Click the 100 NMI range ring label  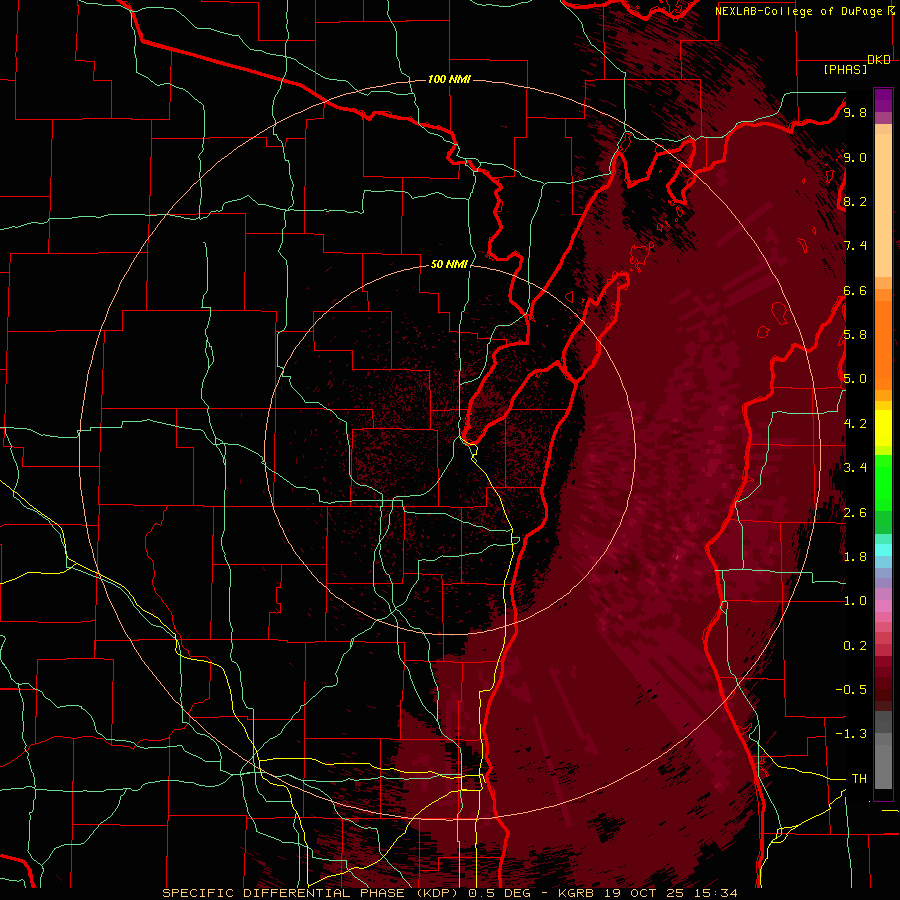449,79
